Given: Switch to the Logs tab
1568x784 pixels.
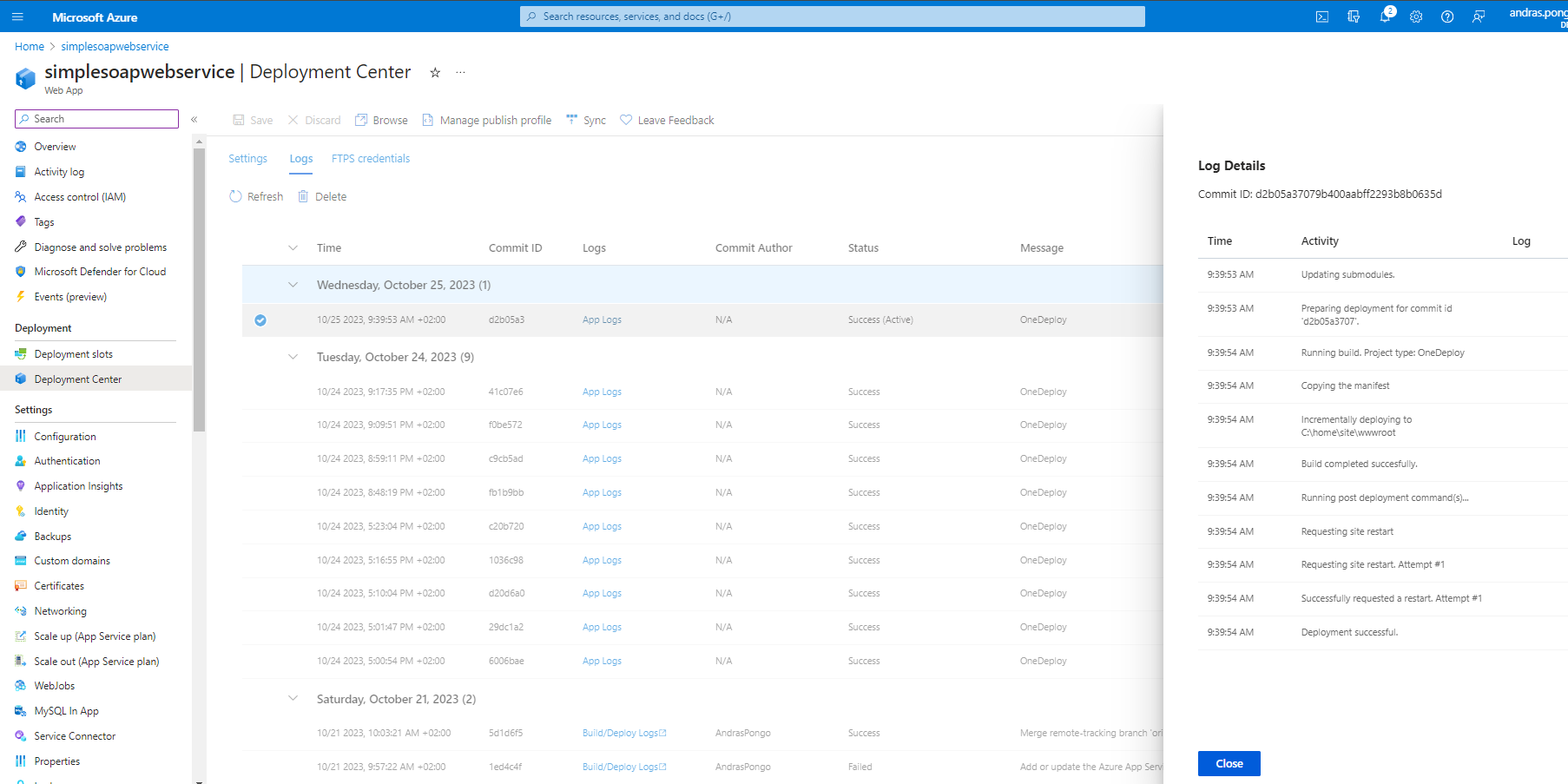Looking at the screenshot, I should (x=301, y=158).
